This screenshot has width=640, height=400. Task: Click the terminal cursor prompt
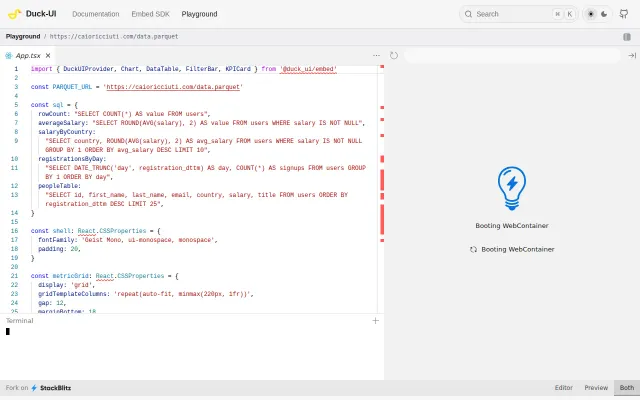click(8, 331)
